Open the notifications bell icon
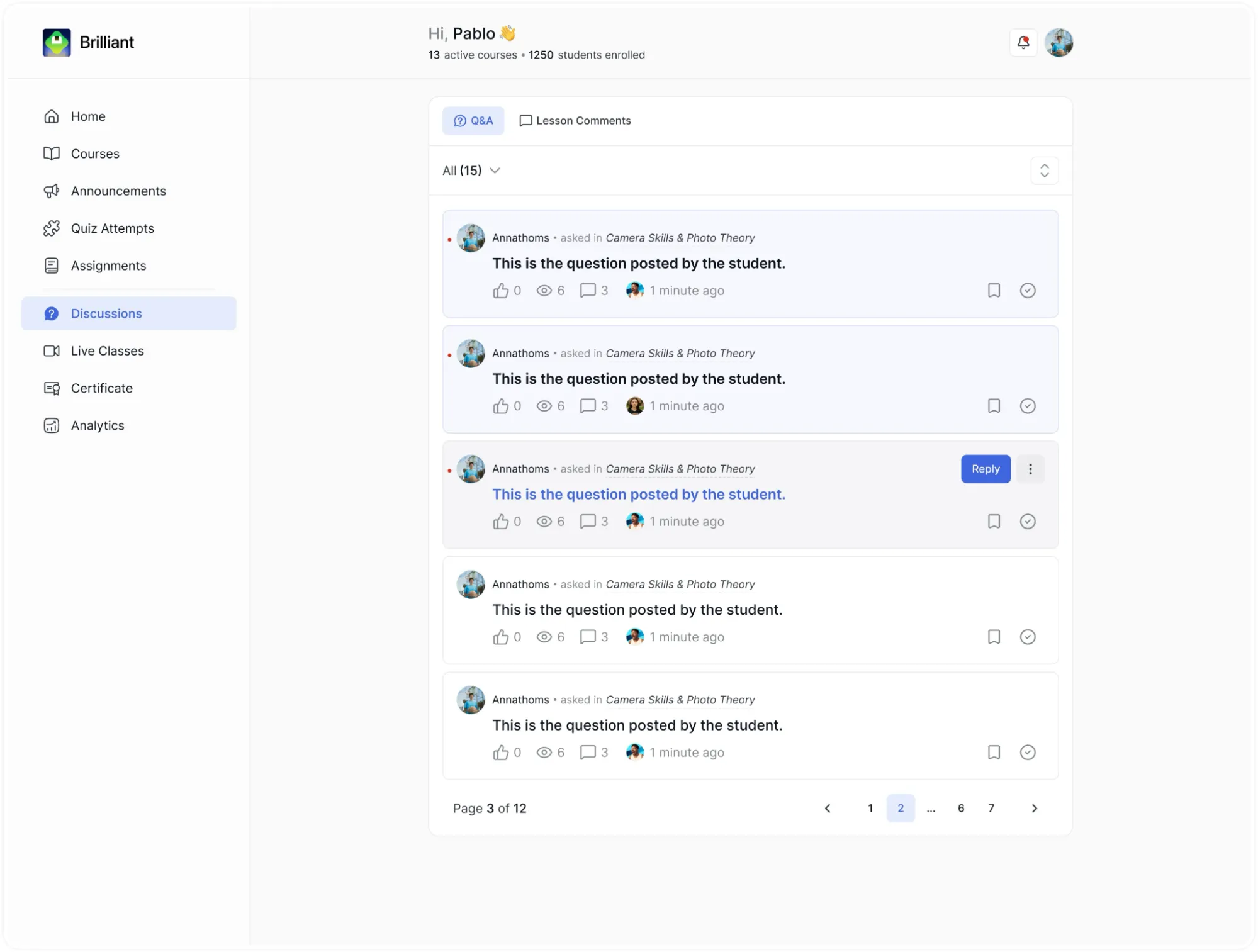1258x952 pixels. [x=1023, y=43]
